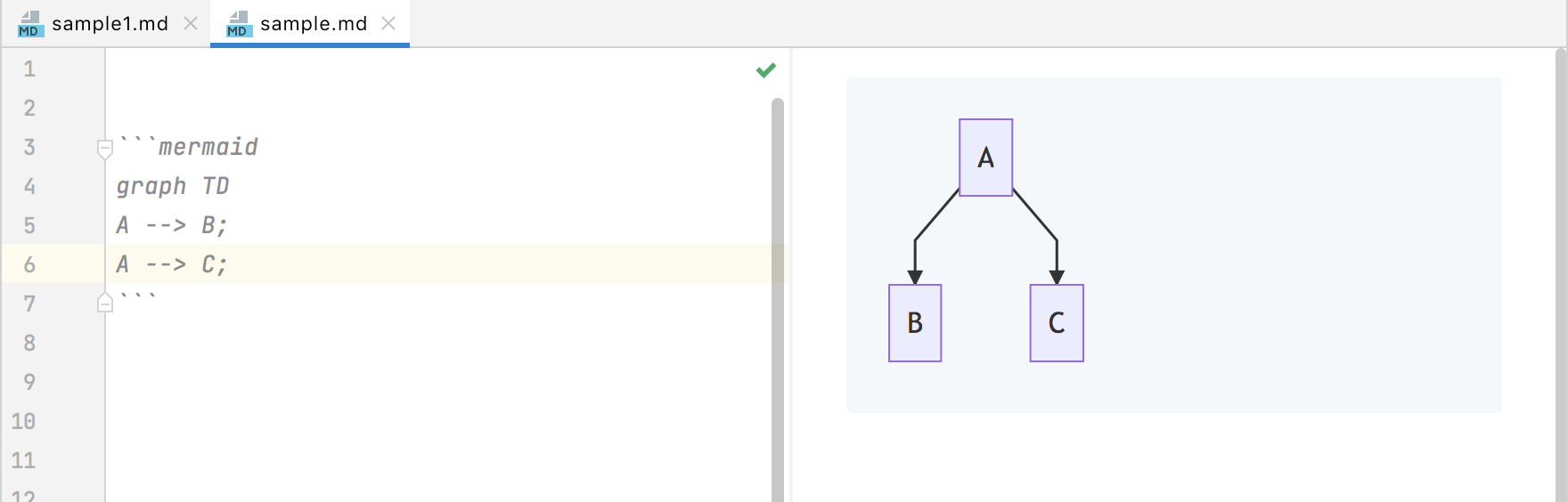The height and width of the screenshot is (502, 1568).
Task: Switch to the sample1.md tab
Action: [105, 24]
